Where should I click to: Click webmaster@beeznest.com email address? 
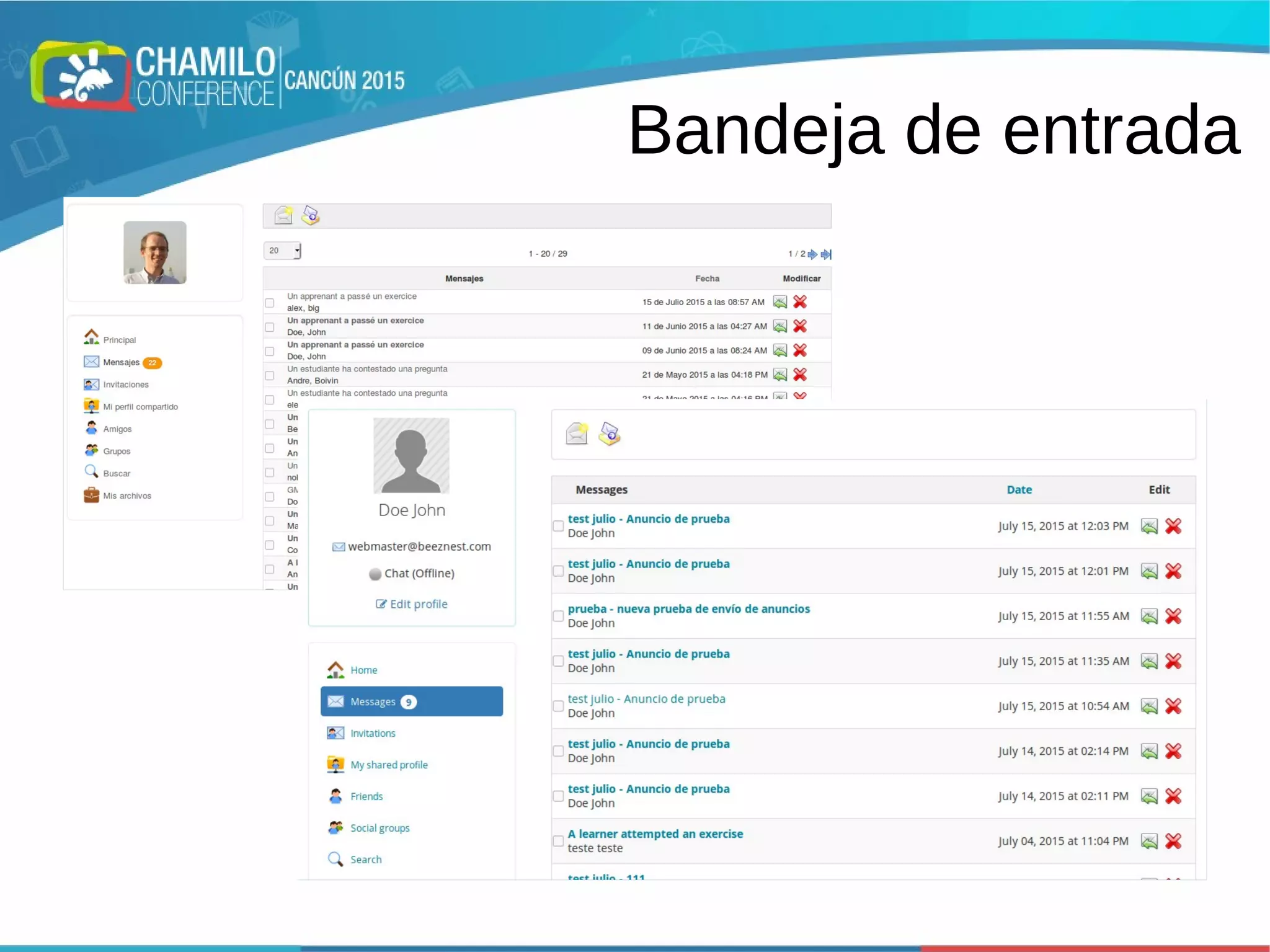419,546
